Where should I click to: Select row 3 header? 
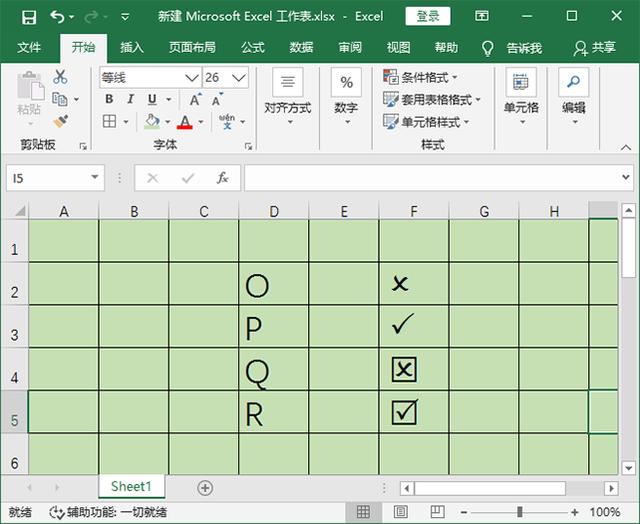pyautogui.click(x=14, y=326)
